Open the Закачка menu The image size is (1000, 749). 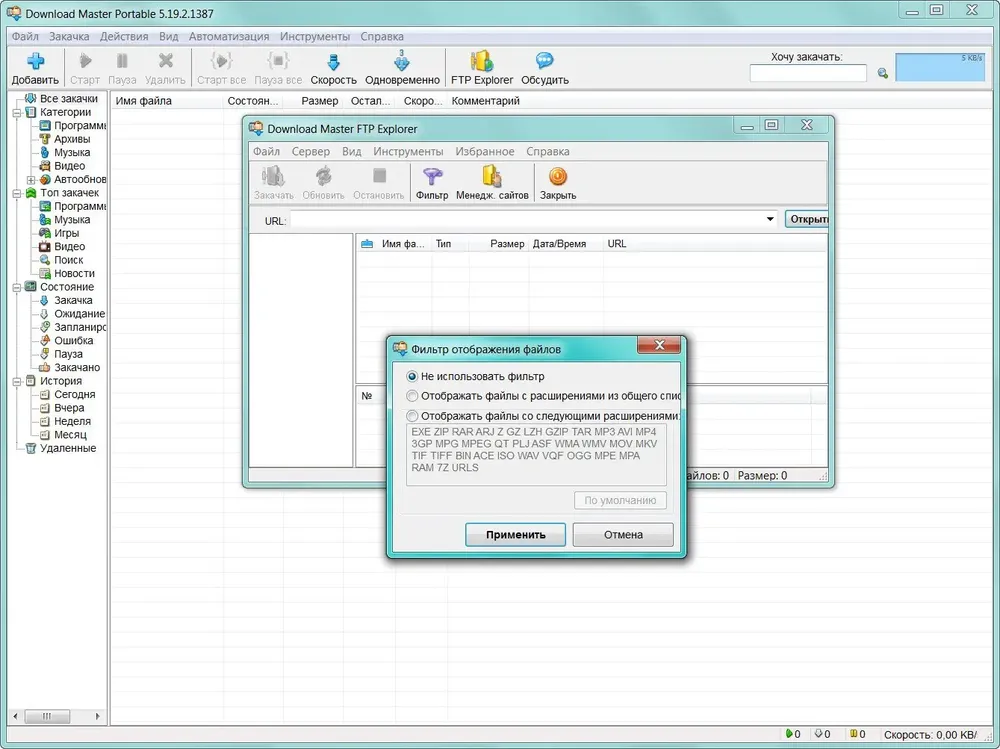[69, 36]
